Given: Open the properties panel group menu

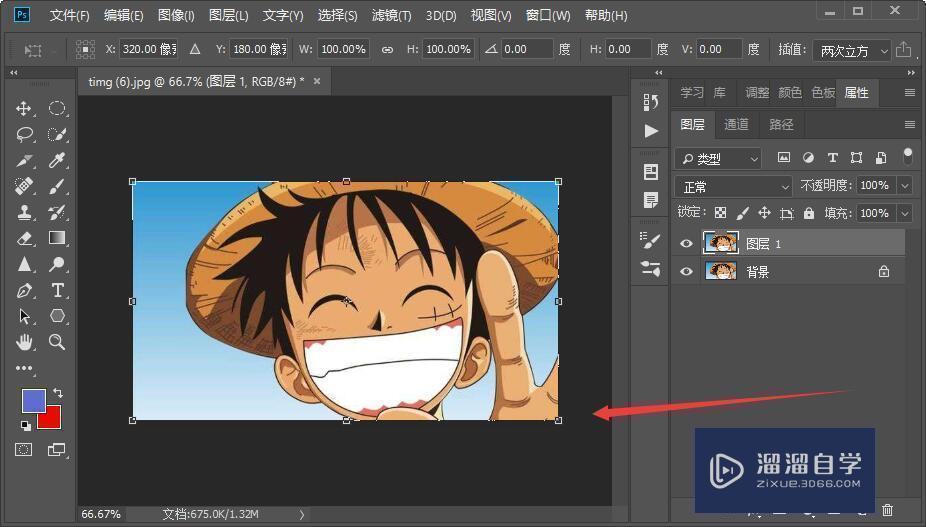Looking at the screenshot, I should click(x=909, y=93).
